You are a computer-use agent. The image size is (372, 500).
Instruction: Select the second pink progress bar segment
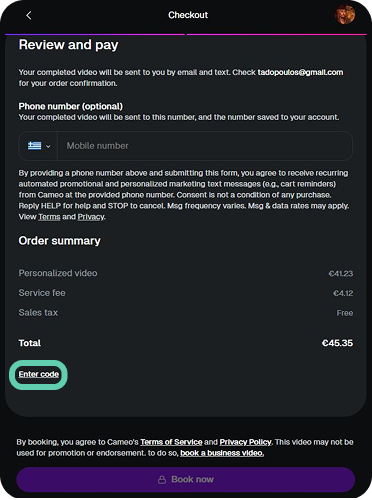277,34
